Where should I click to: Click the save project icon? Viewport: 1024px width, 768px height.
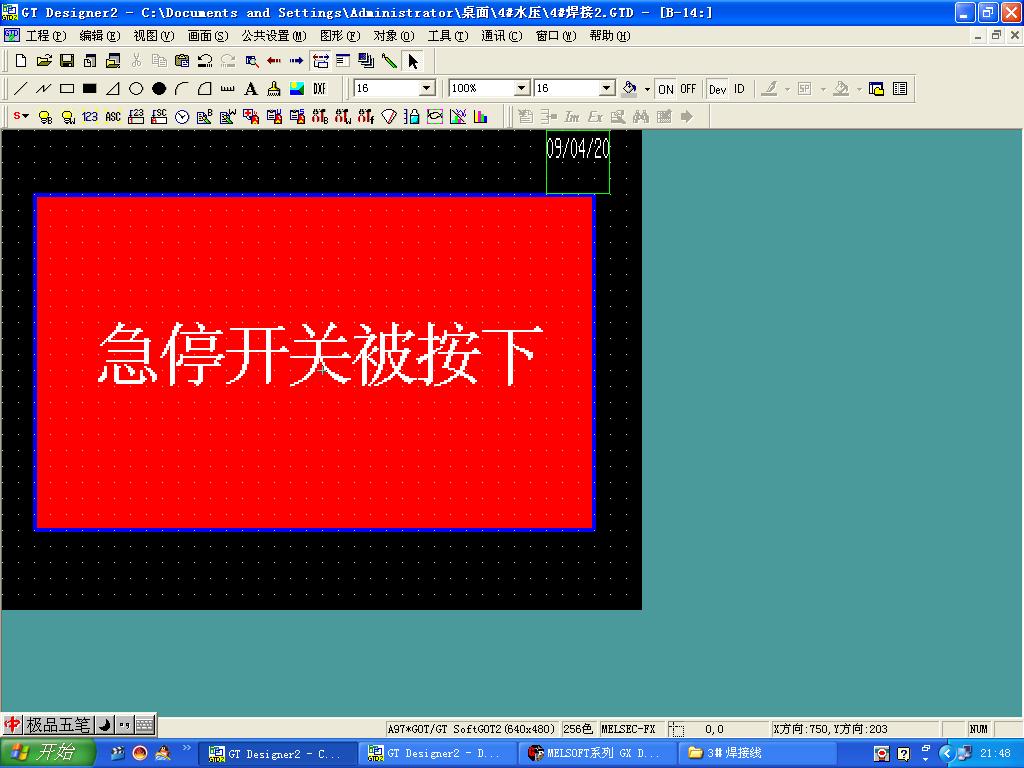coord(67,61)
